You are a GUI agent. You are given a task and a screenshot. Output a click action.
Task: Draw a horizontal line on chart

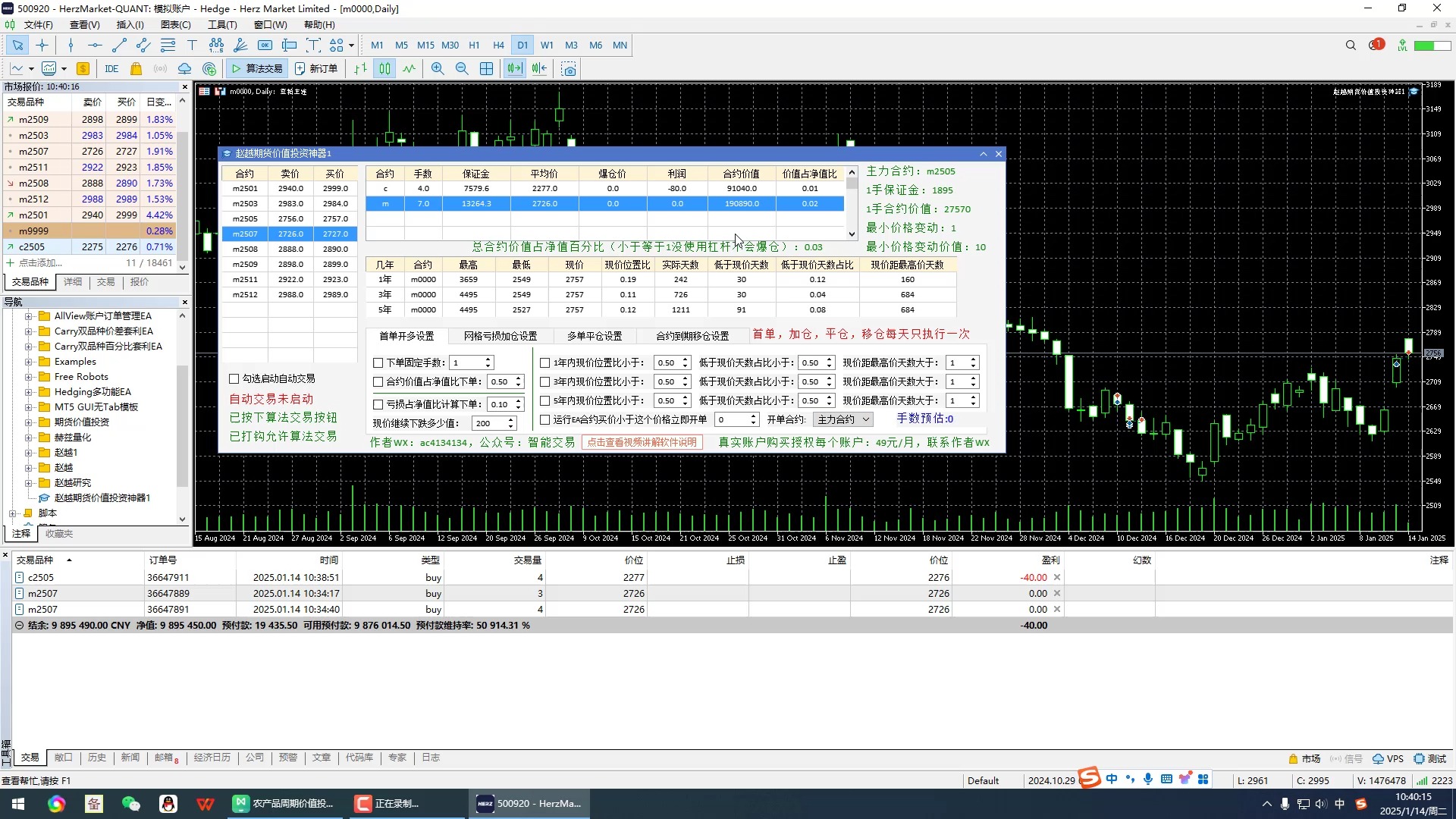click(x=94, y=45)
